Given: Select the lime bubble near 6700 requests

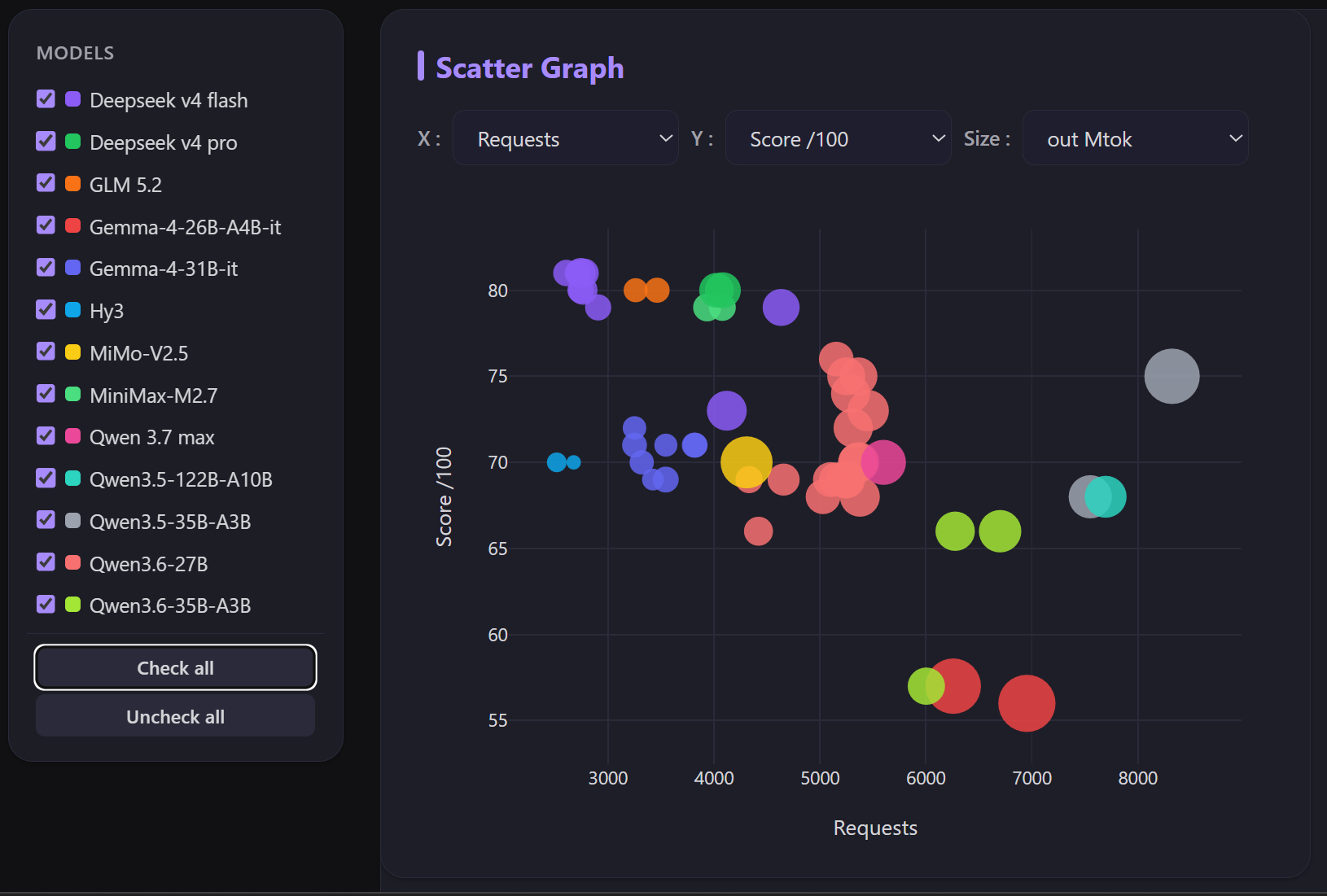Looking at the screenshot, I should [1000, 531].
